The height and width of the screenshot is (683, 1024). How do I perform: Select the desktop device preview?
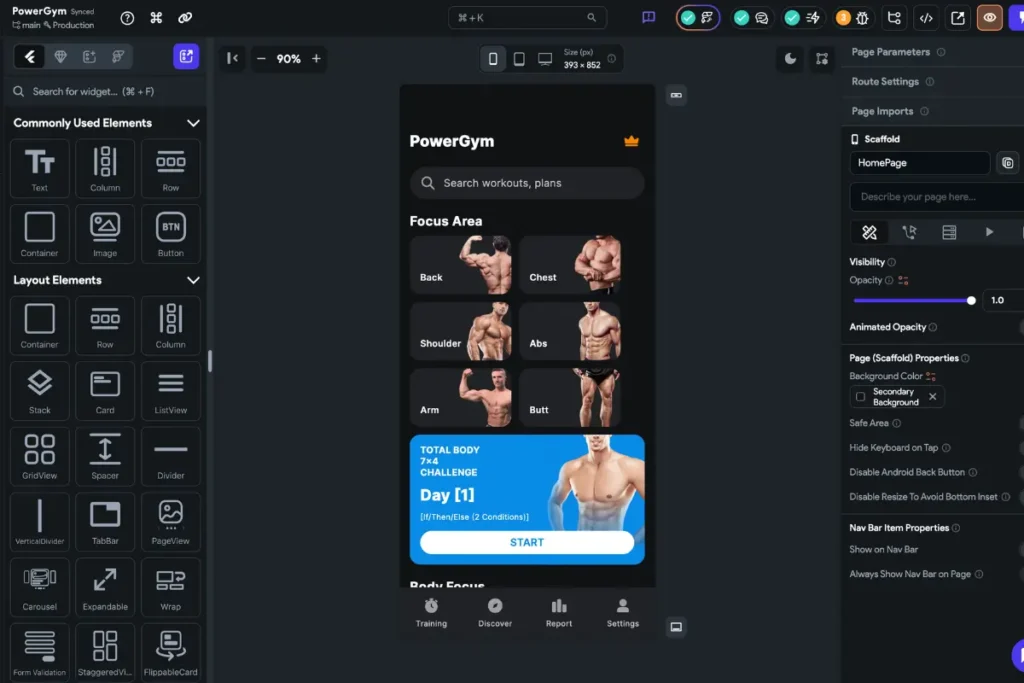[x=545, y=59]
